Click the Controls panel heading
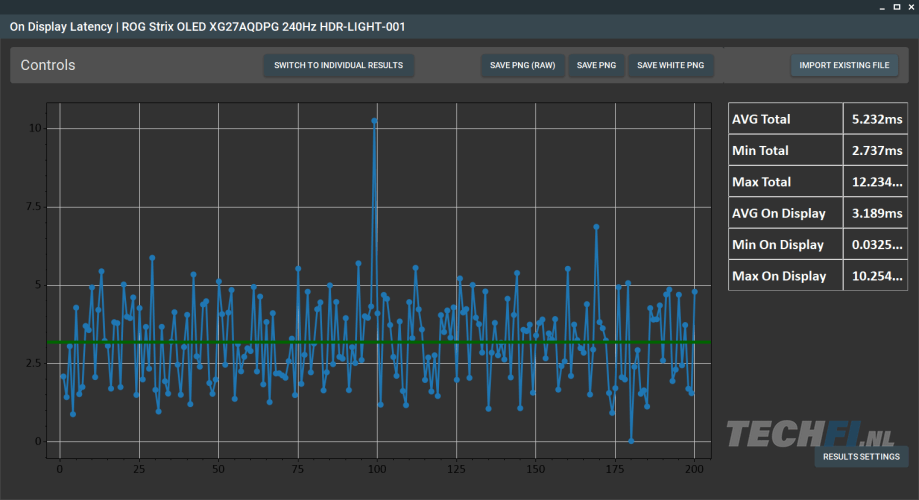 pos(48,65)
